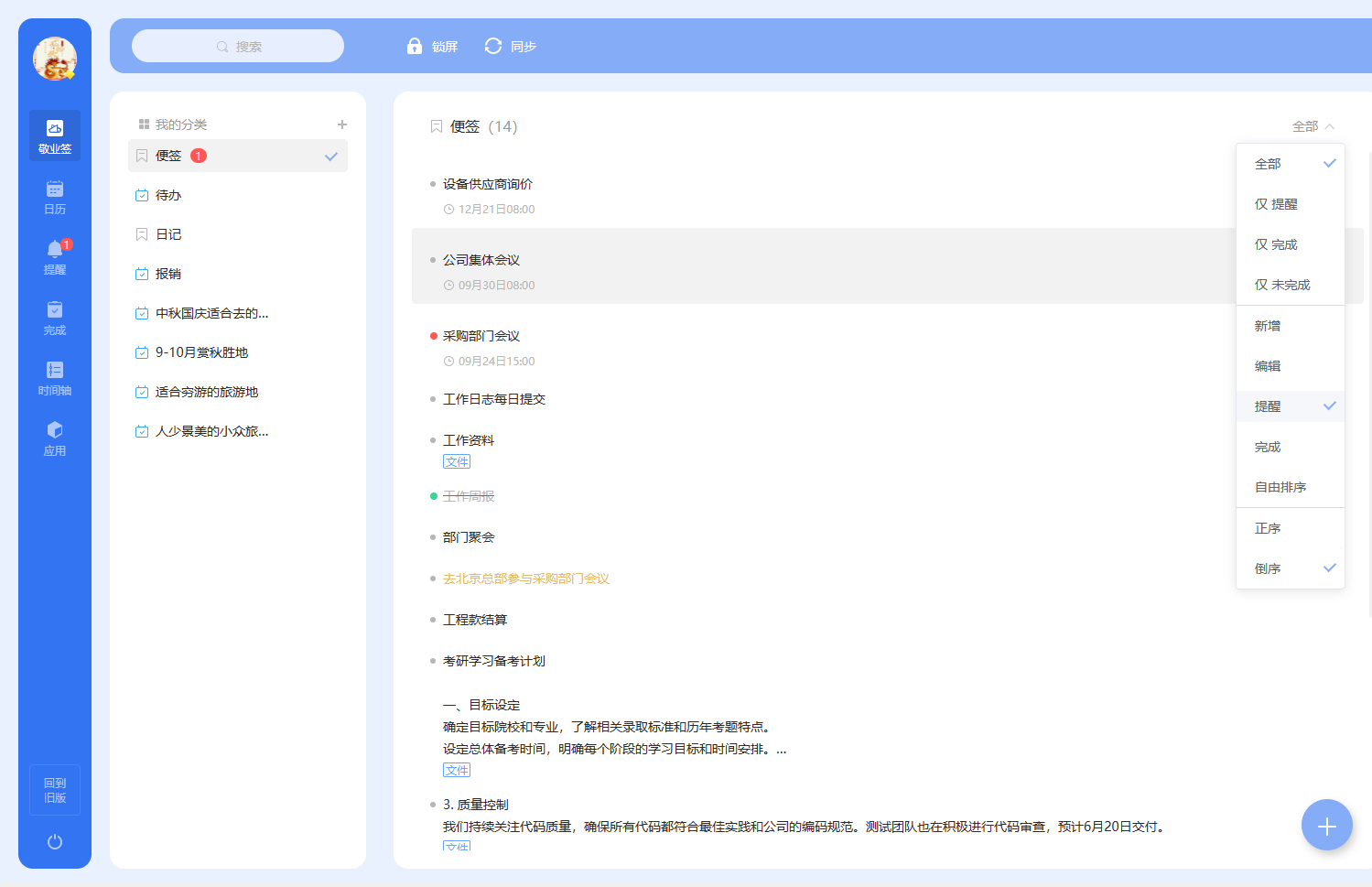The height and width of the screenshot is (887, 1372).
Task: Open the 采购部门会议 note
Action: coord(481,336)
